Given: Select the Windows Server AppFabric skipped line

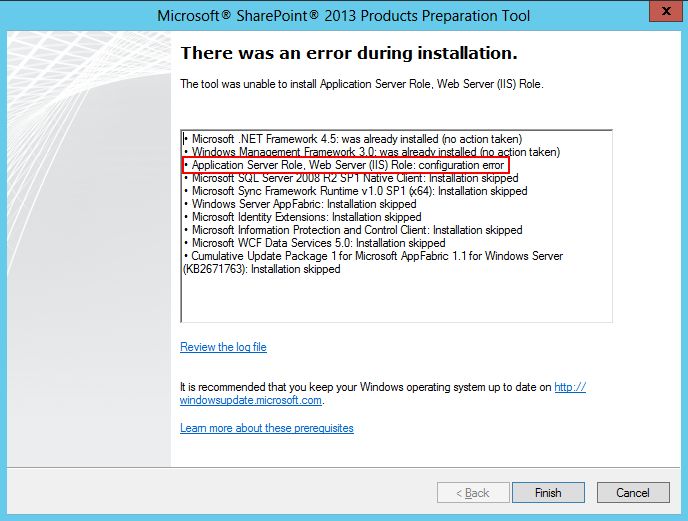Looking at the screenshot, I should (x=300, y=204).
